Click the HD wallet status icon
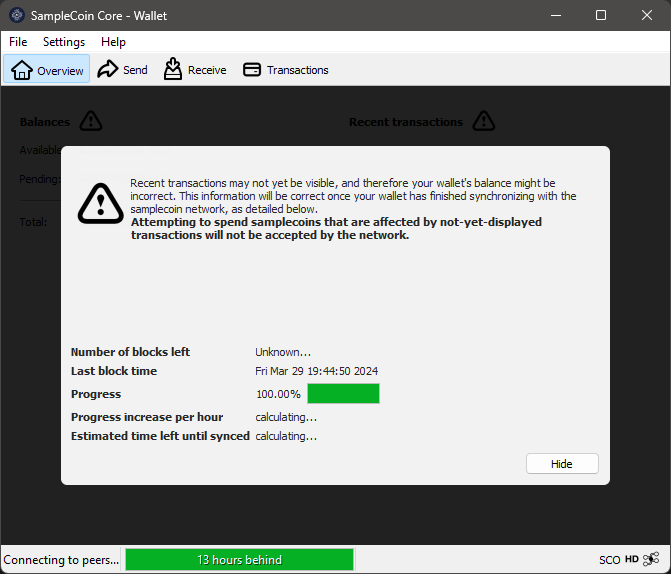 (x=632, y=560)
